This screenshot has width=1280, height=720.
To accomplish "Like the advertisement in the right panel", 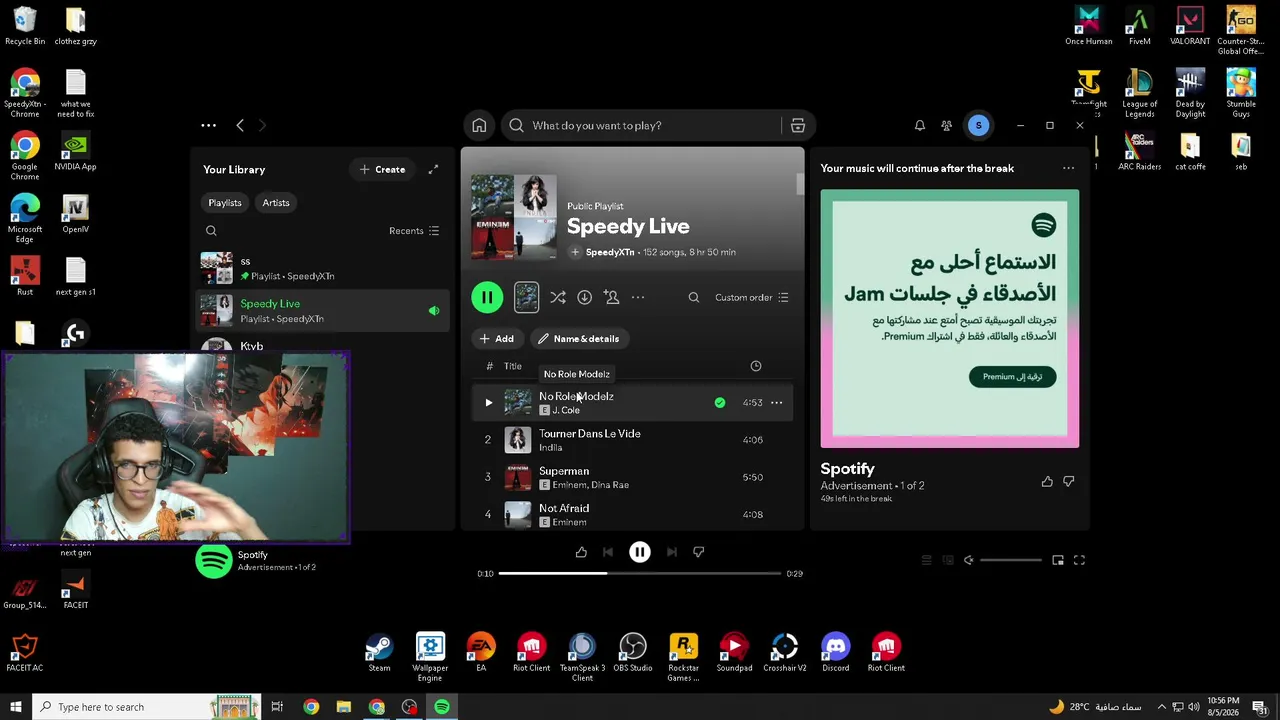I will click(1047, 482).
